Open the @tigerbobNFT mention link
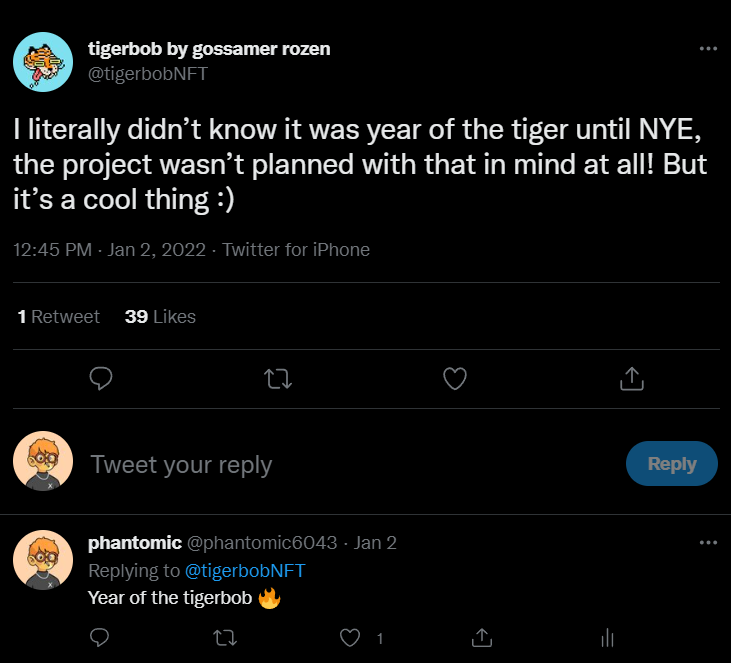 tap(245, 571)
